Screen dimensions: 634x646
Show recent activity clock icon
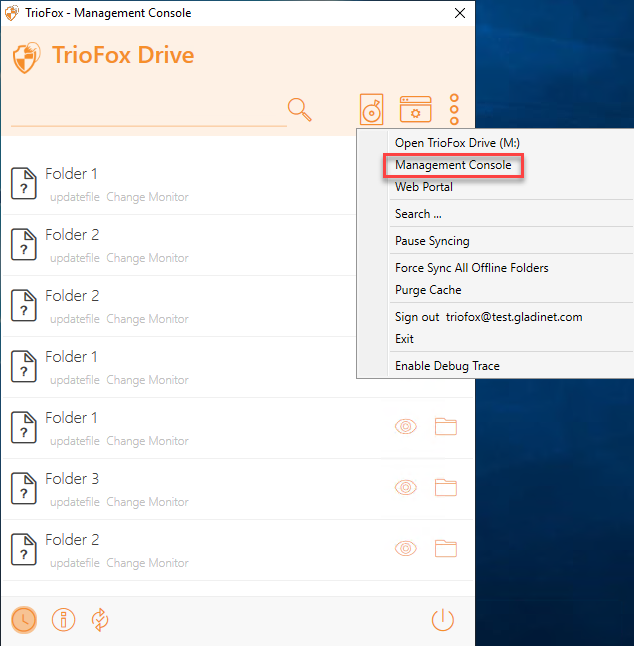(24, 620)
